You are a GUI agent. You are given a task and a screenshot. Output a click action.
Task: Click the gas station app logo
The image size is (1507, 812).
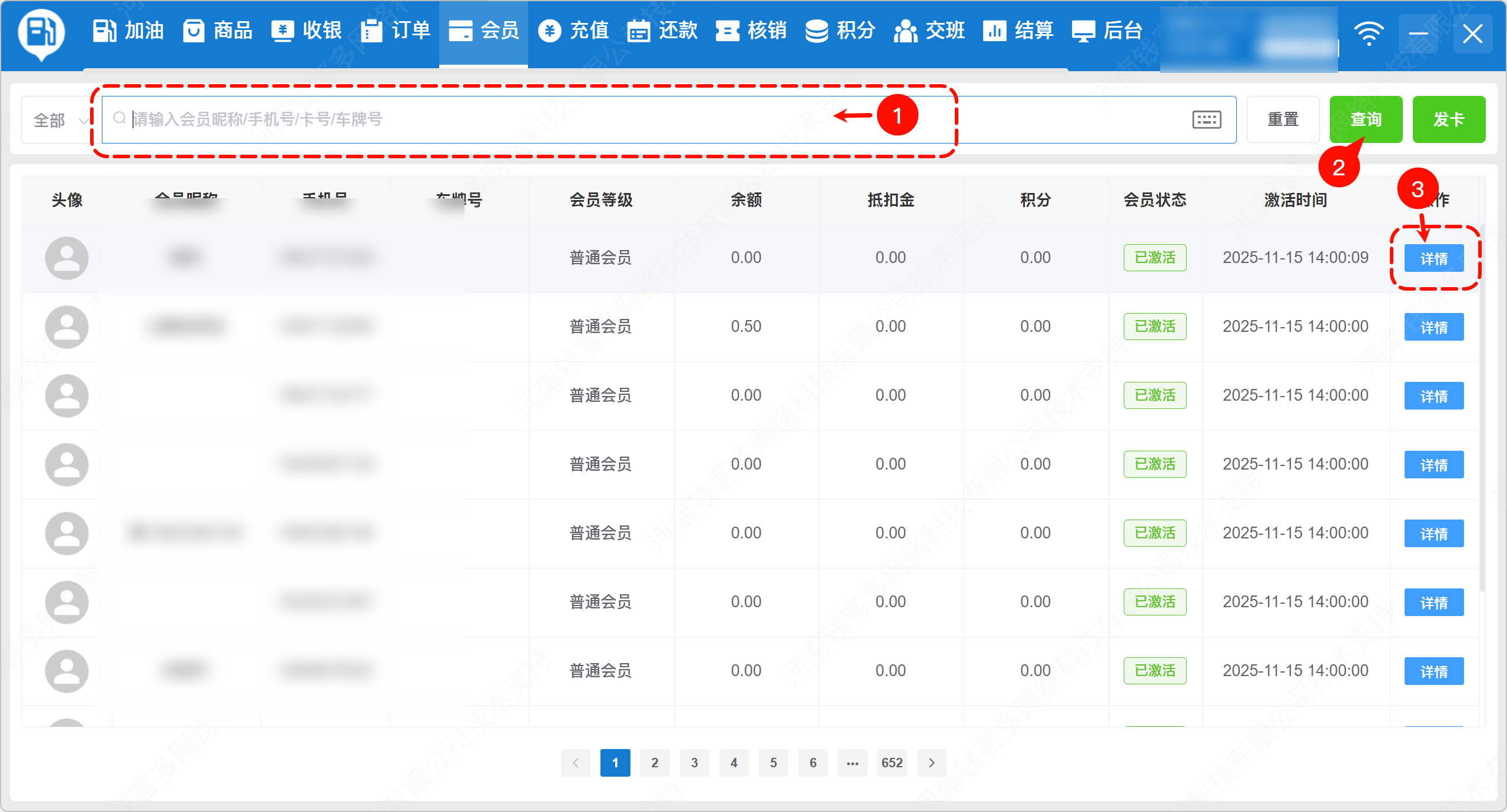click(x=41, y=32)
